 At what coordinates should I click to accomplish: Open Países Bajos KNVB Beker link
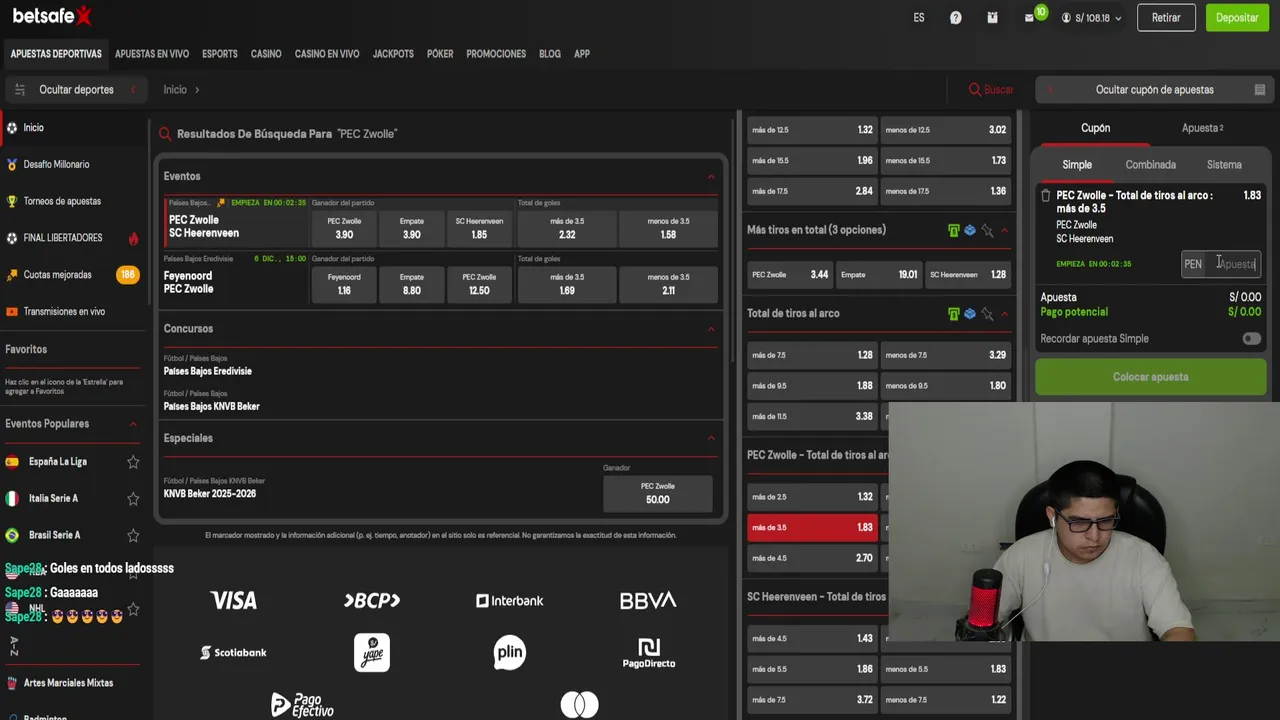212,407
